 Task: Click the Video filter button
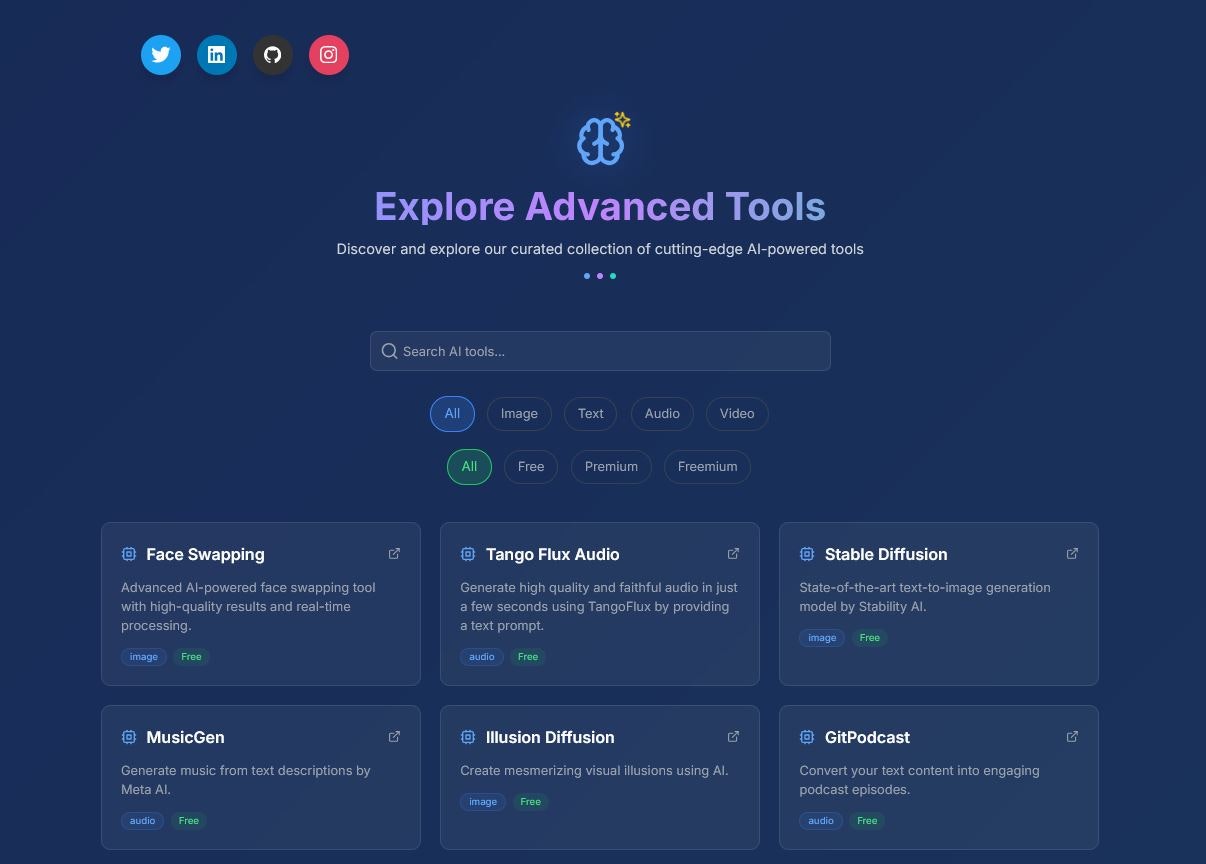click(x=737, y=413)
